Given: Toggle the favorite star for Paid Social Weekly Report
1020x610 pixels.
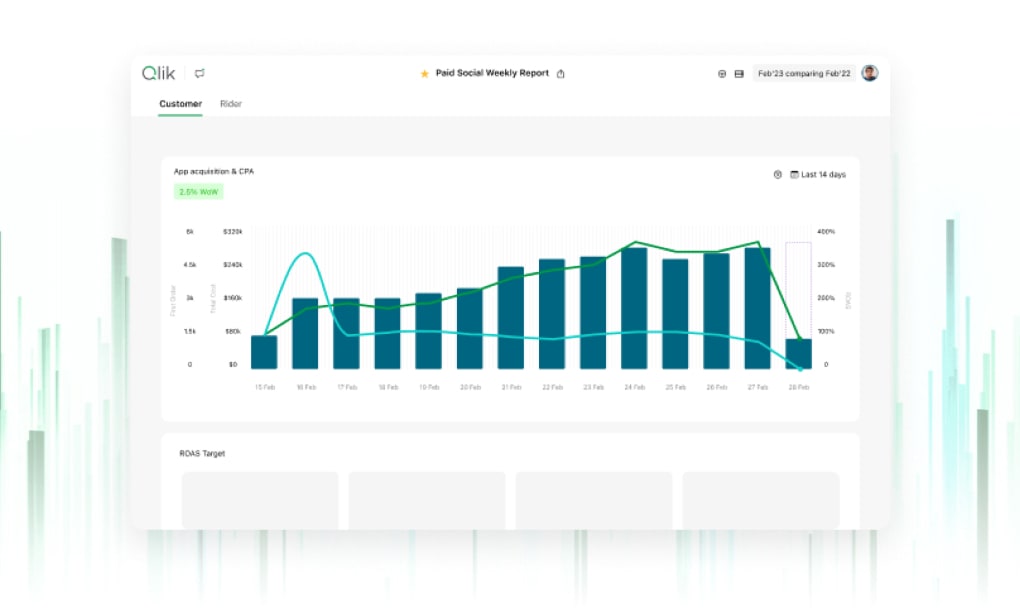Looking at the screenshot, I should coord(425,74).
